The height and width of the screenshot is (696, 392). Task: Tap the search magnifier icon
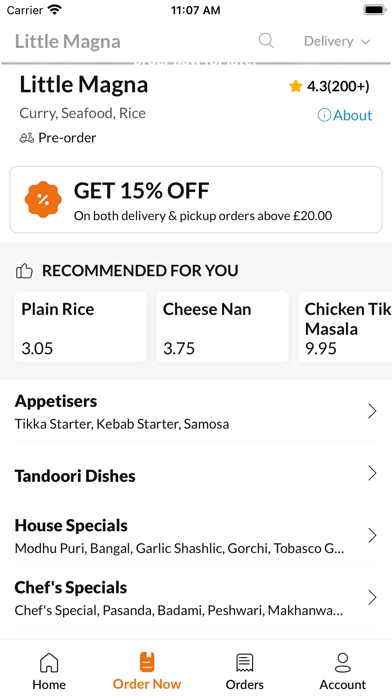[266, 41]
